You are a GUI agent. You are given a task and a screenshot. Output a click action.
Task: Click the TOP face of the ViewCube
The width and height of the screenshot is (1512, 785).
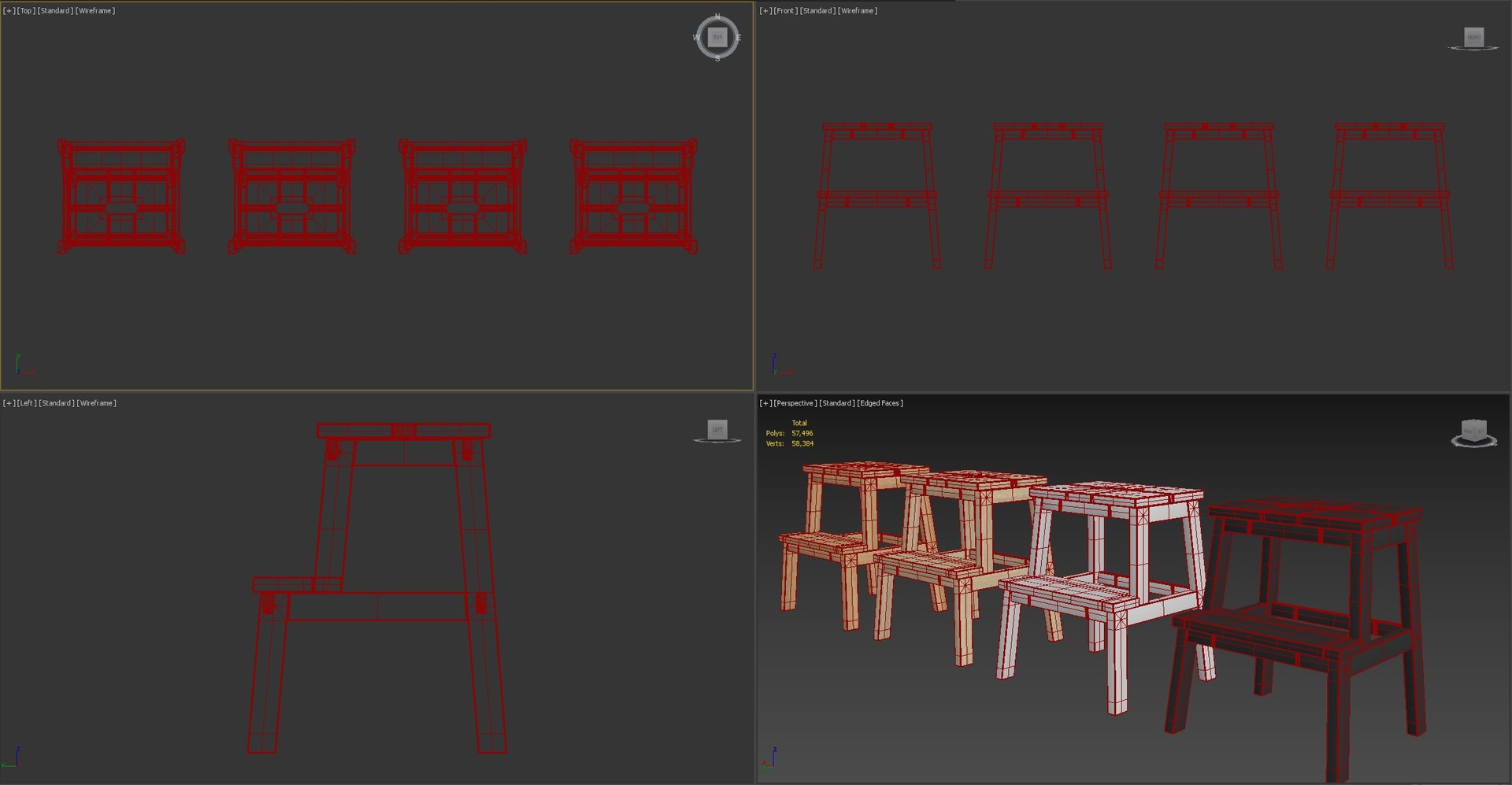(x=717, y=37)
